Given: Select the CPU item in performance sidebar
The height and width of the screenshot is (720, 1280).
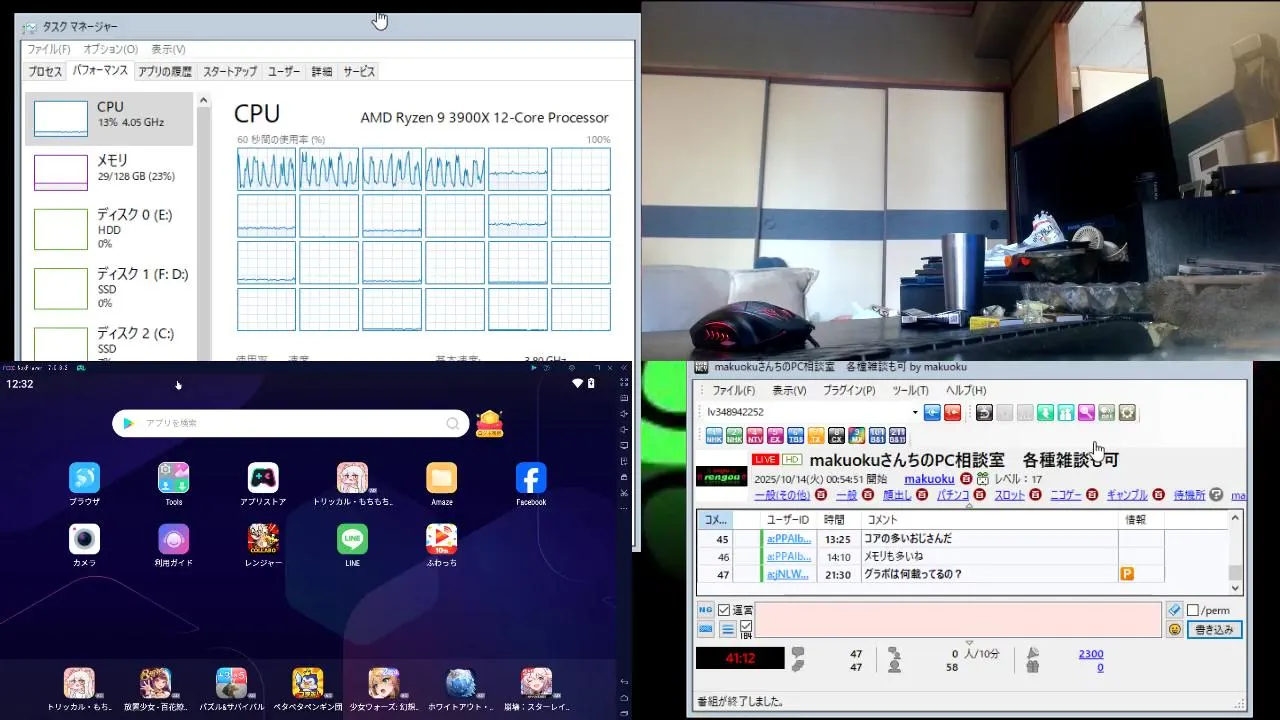Looking at the screenshot, I should (x=108, y=119).
